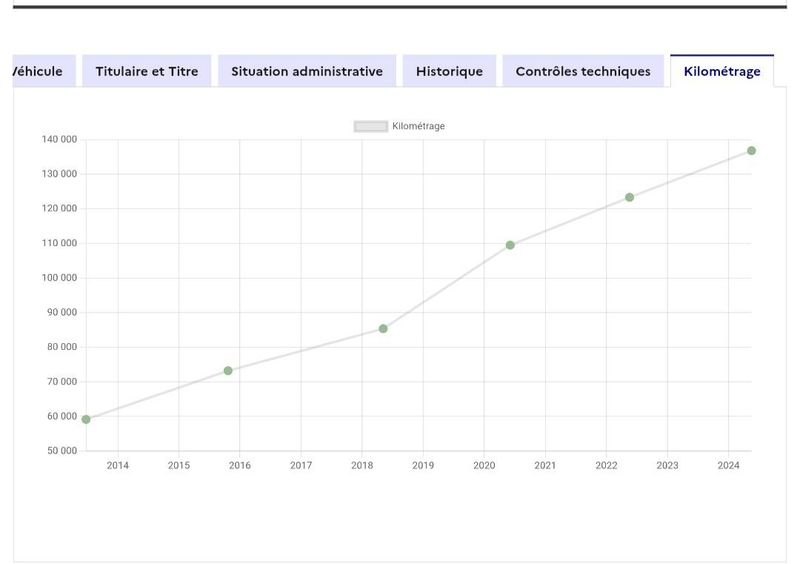Image resolution: width=800 pixels, height=564 pixels.
Task: Open the Véhicule tab
Action: click(44, 71)
